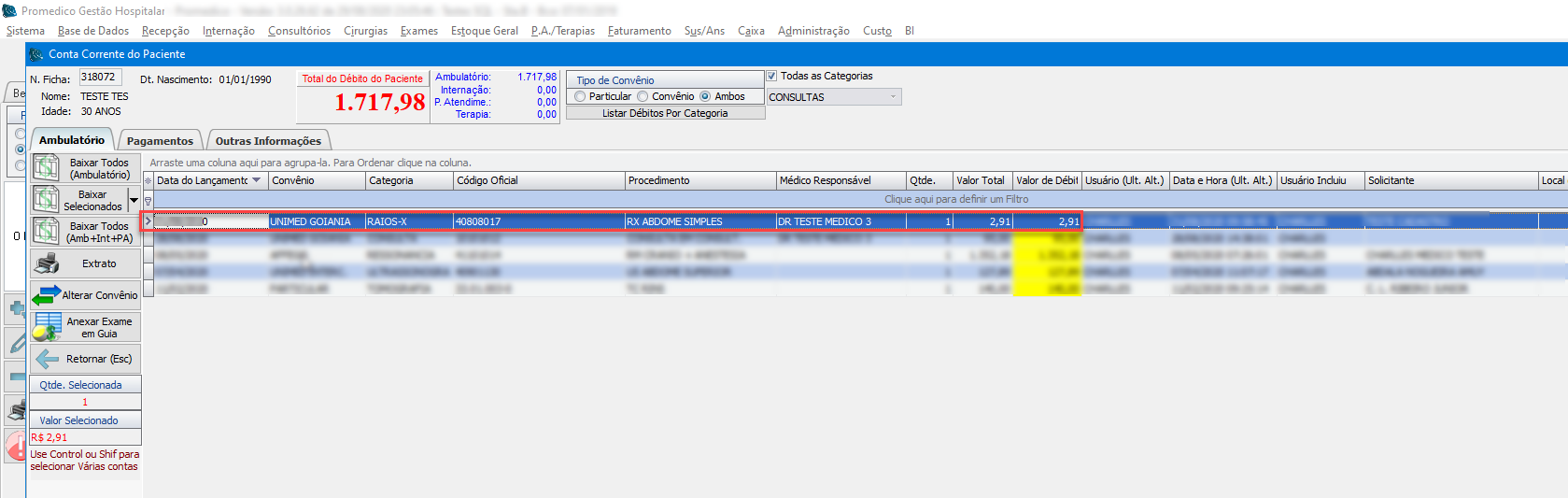Click the N. Ficha input field
The image size is (1568, 498).
pyautogui.click(x=100, y=78)
